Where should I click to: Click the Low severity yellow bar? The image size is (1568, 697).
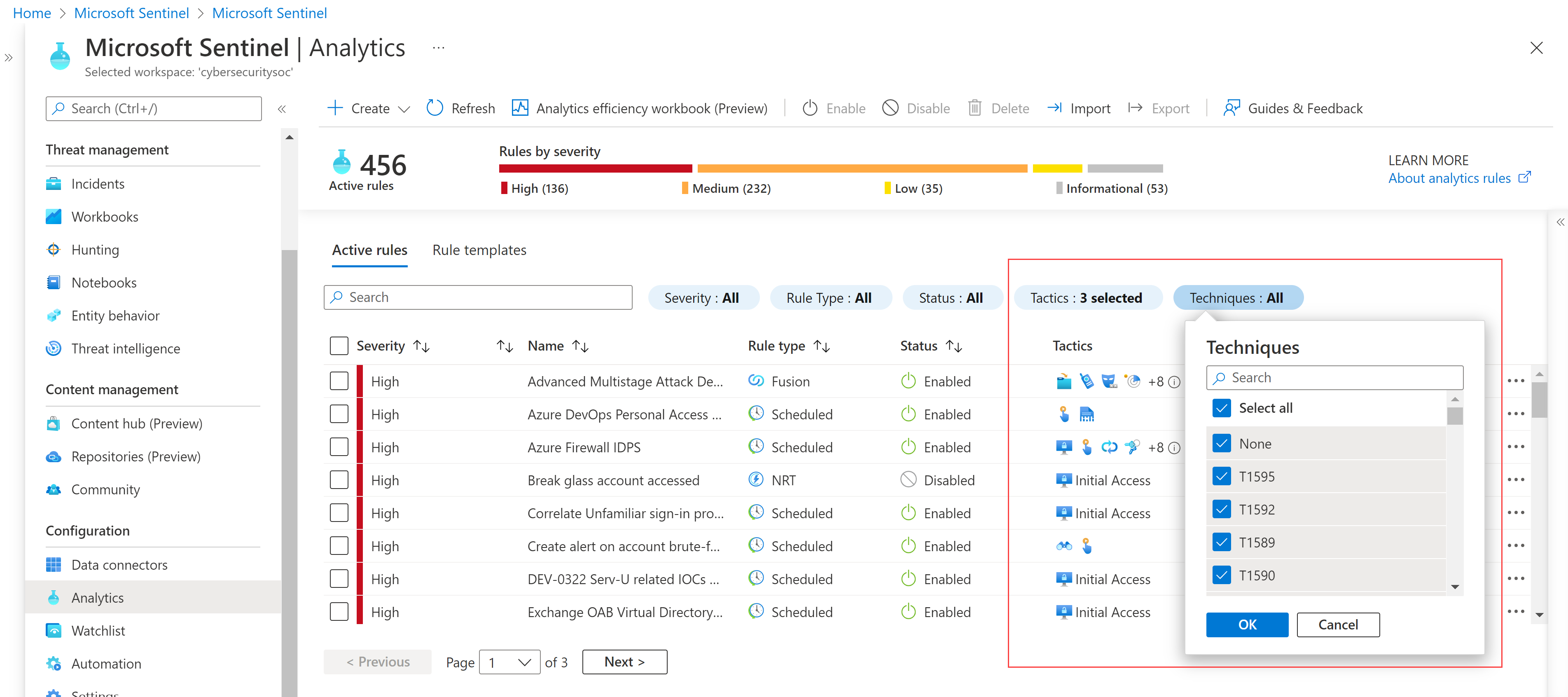point(1057,168)
